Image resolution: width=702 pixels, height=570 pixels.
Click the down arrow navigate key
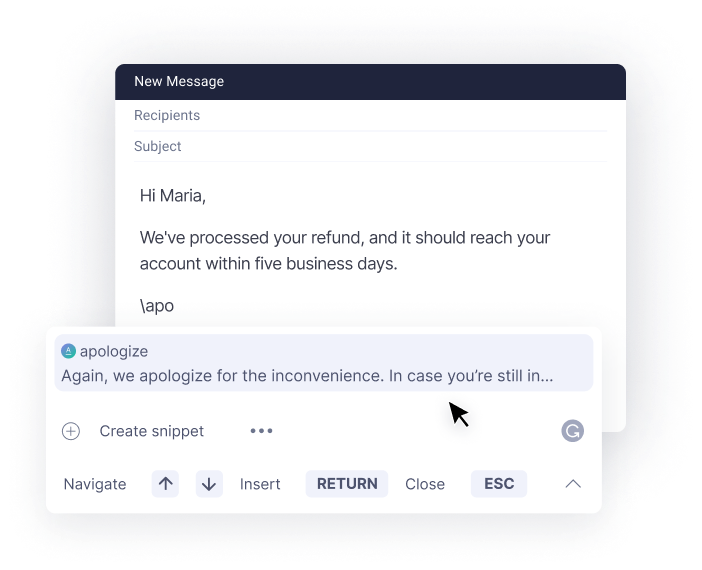(209, 484)
